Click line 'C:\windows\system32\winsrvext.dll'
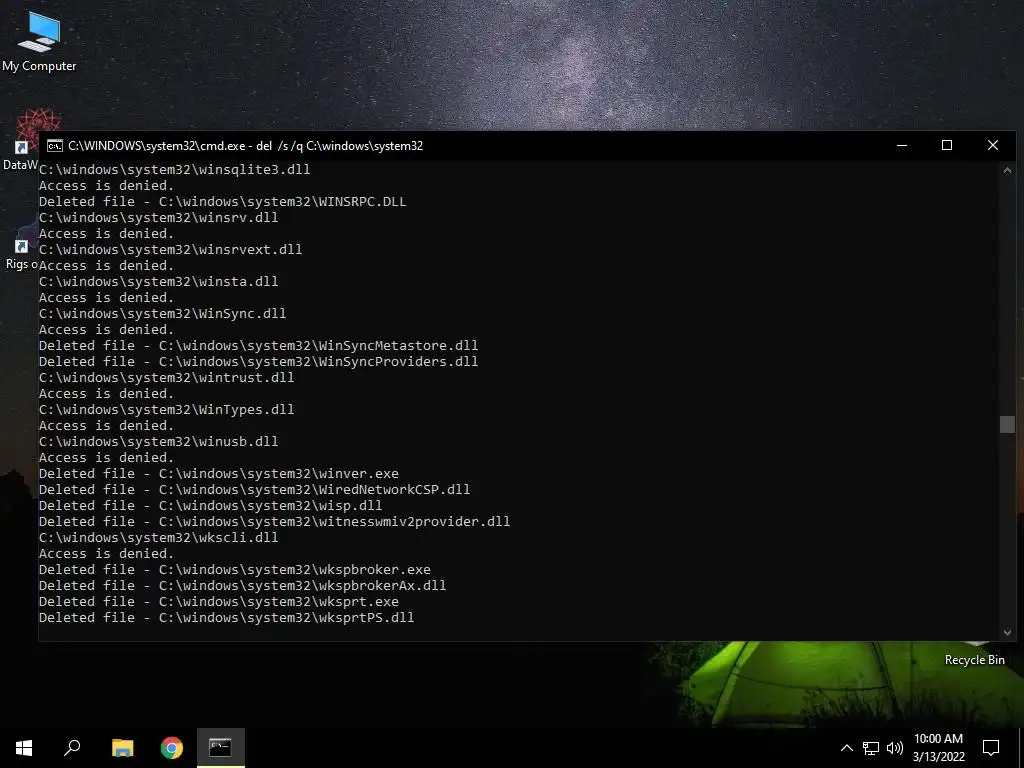 coord(170,249)
